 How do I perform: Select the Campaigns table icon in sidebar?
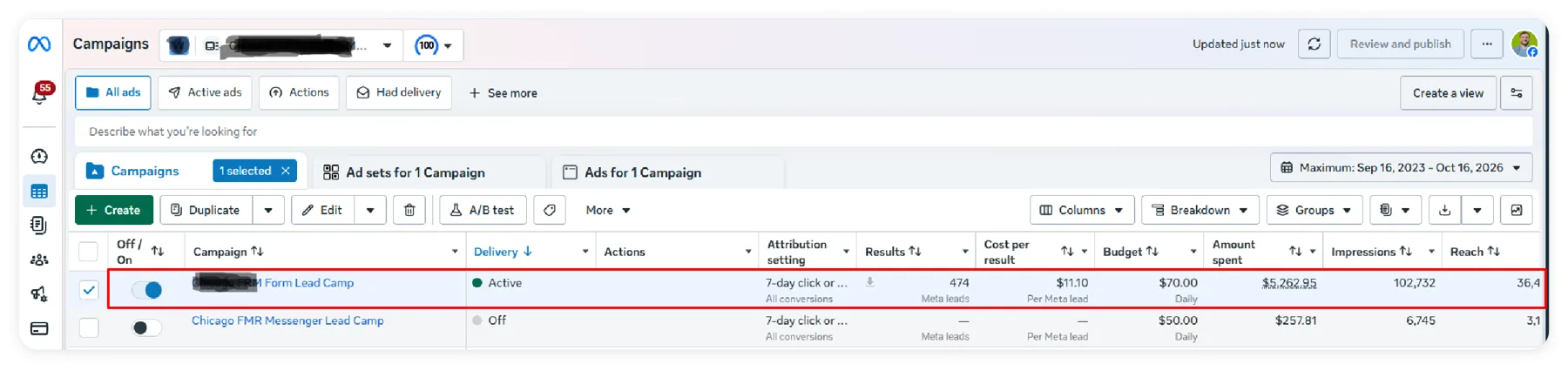click(x=39, y=192)
